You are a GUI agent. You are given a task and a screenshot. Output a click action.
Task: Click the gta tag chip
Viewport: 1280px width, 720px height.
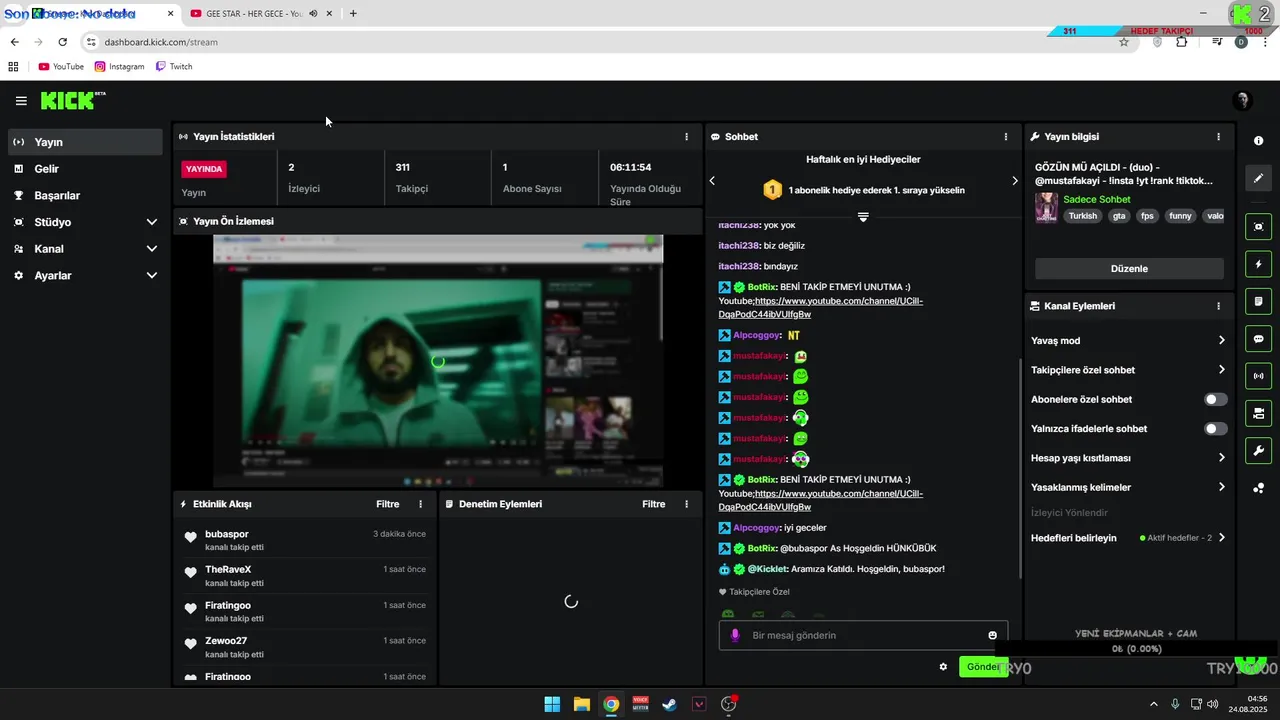(x=1119, y=216)
